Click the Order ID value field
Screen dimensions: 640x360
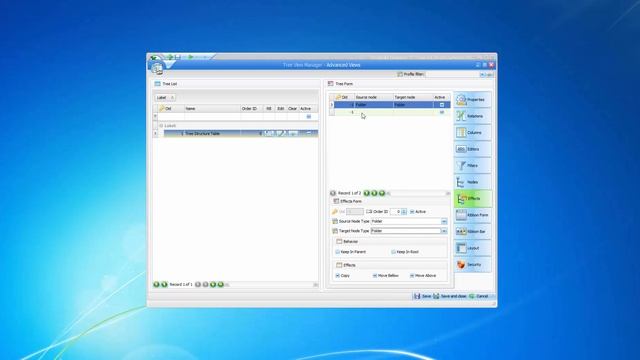(396, 211)
